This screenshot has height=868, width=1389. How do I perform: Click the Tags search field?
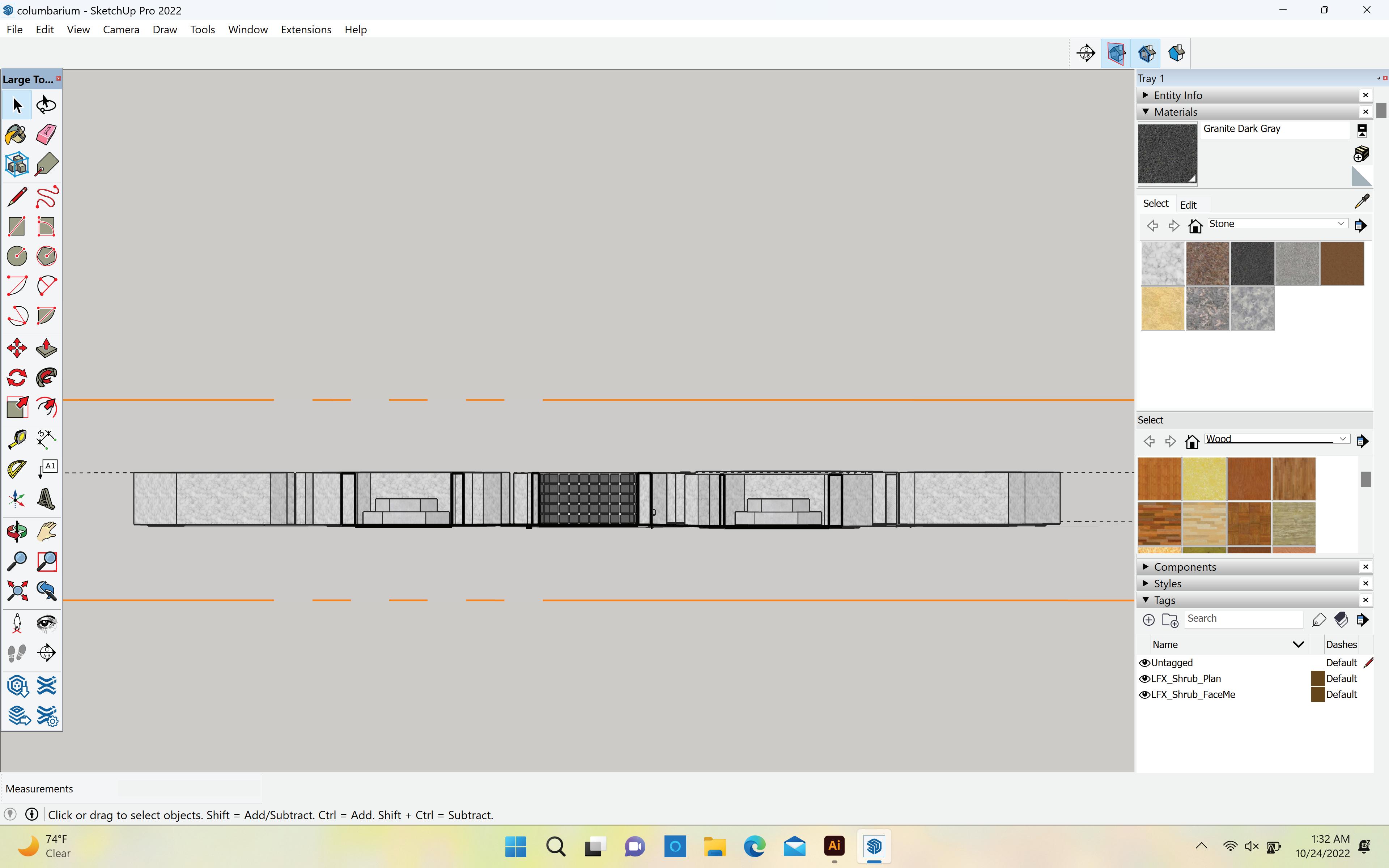1243,619
